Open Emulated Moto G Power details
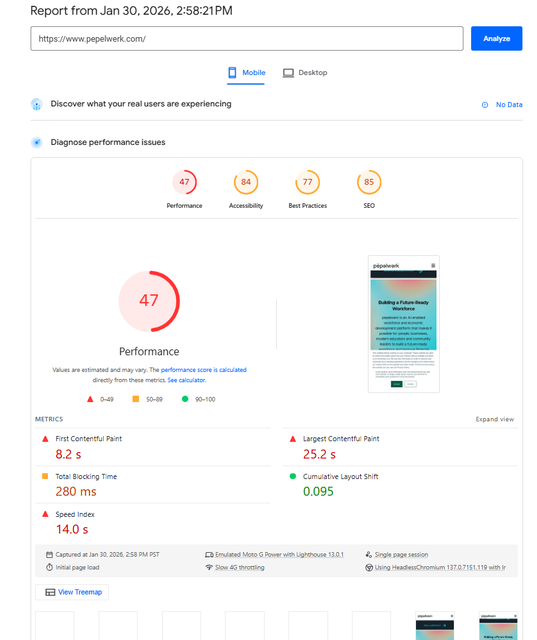The image size is (537, 640). click(x=280, y=555)
